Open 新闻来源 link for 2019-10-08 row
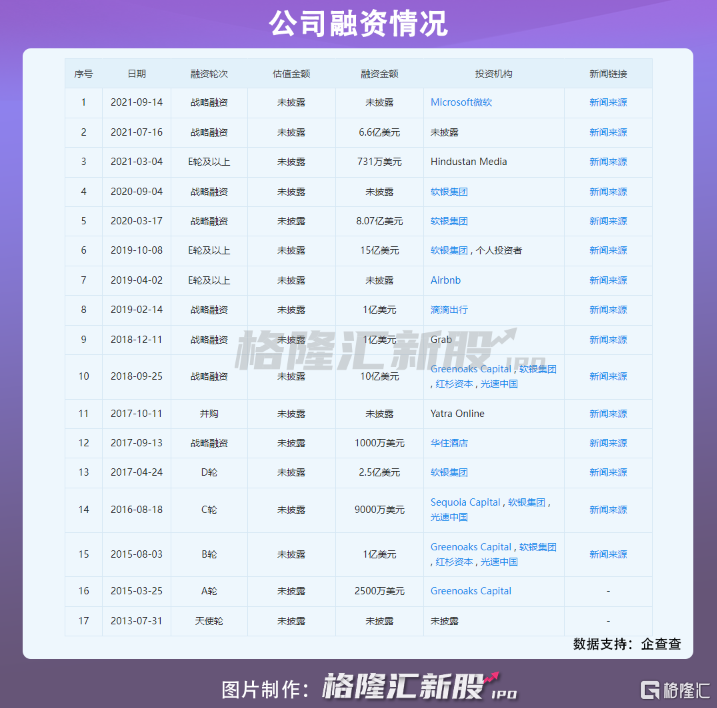This screenshot has height=708, width=717. [608, 250]
